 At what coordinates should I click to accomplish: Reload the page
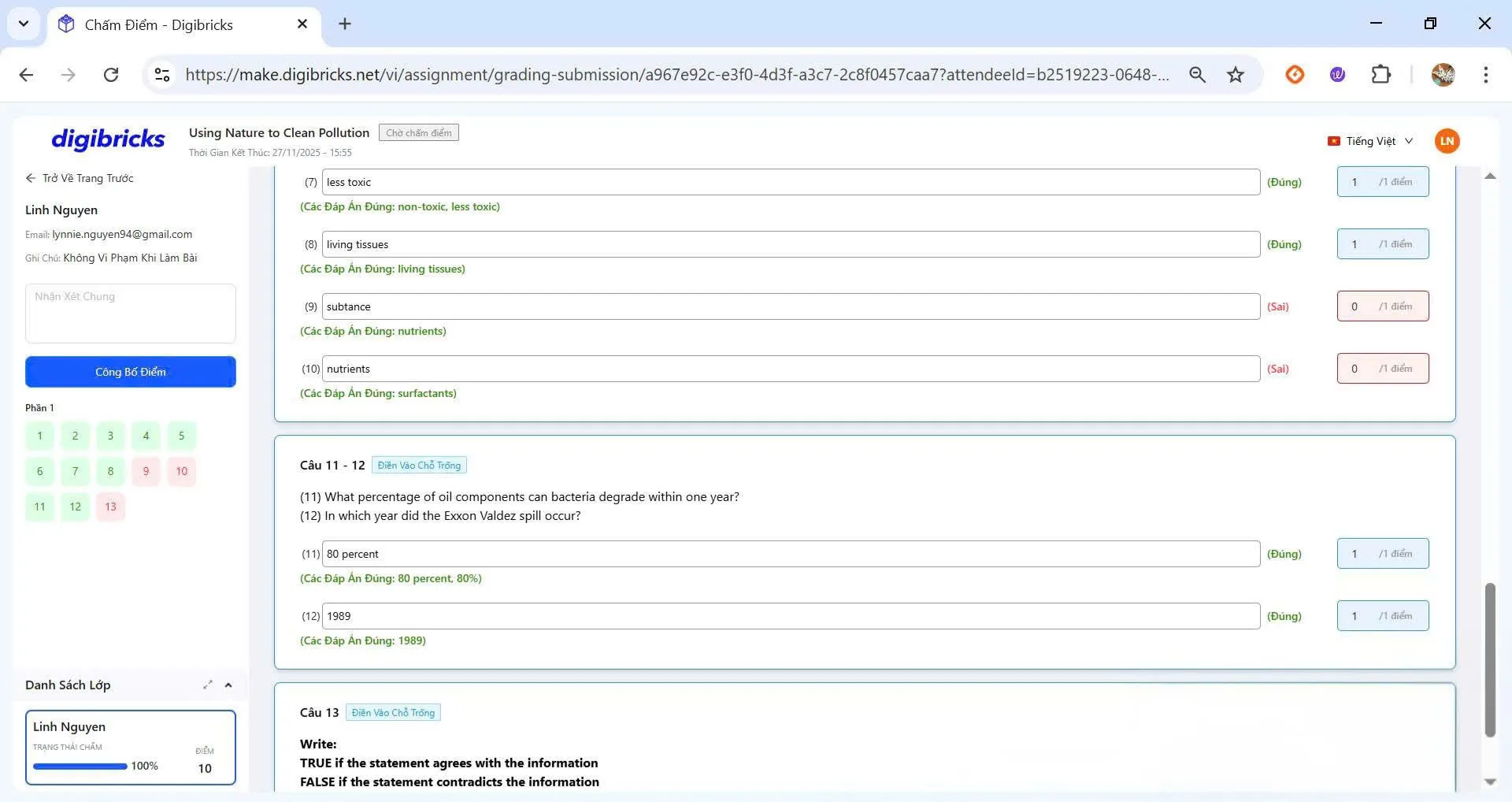coord(111,75)
